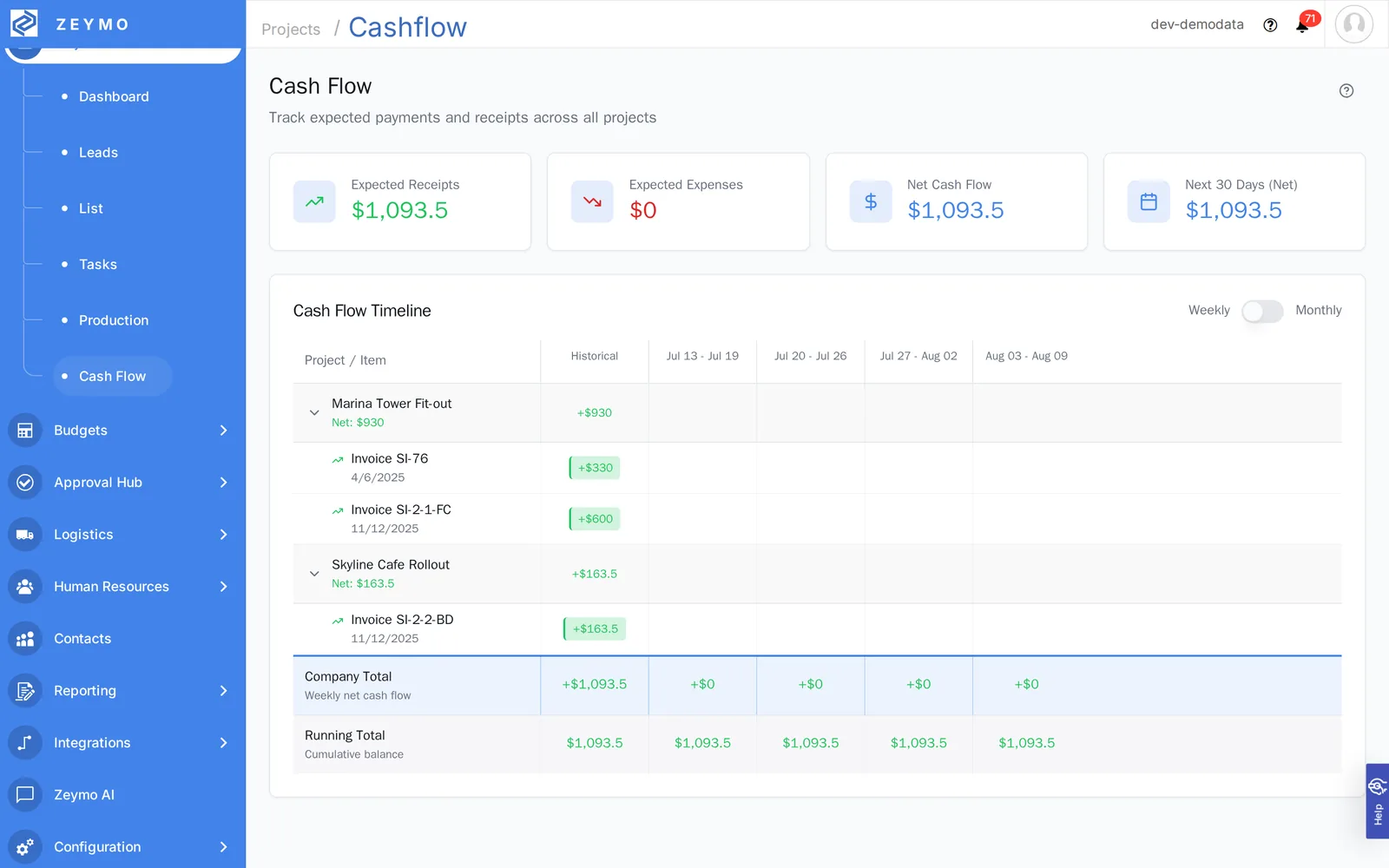Click the Running Total row label
1389x868 pixels.
[345, 736]
